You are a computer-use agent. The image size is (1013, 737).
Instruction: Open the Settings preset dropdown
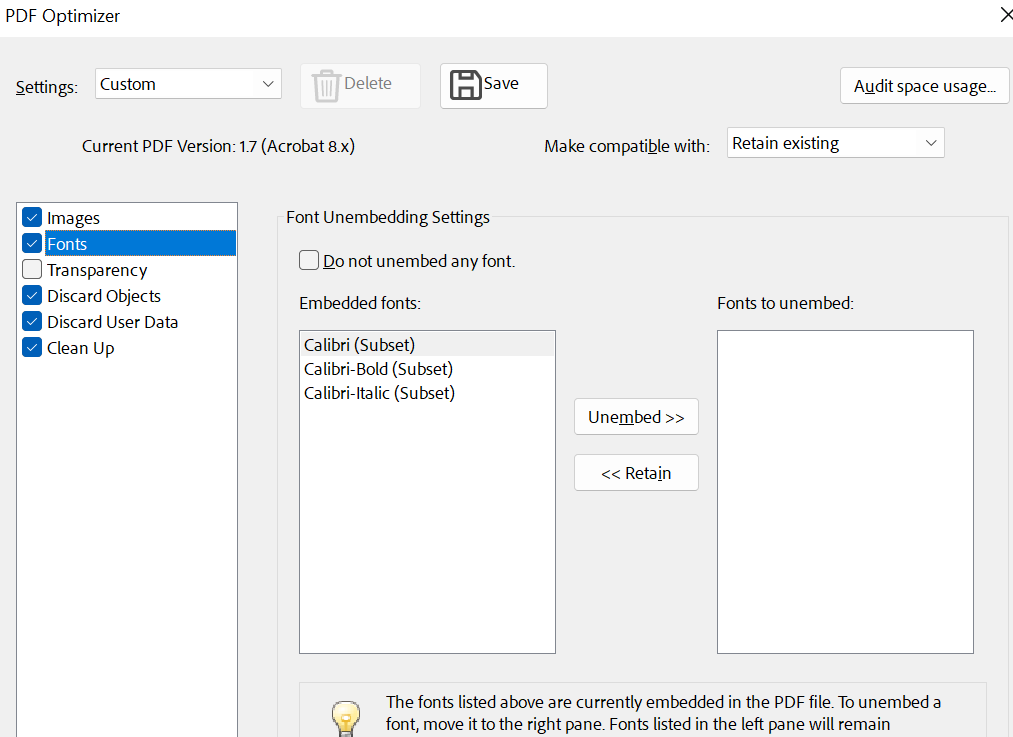[188, 84]
